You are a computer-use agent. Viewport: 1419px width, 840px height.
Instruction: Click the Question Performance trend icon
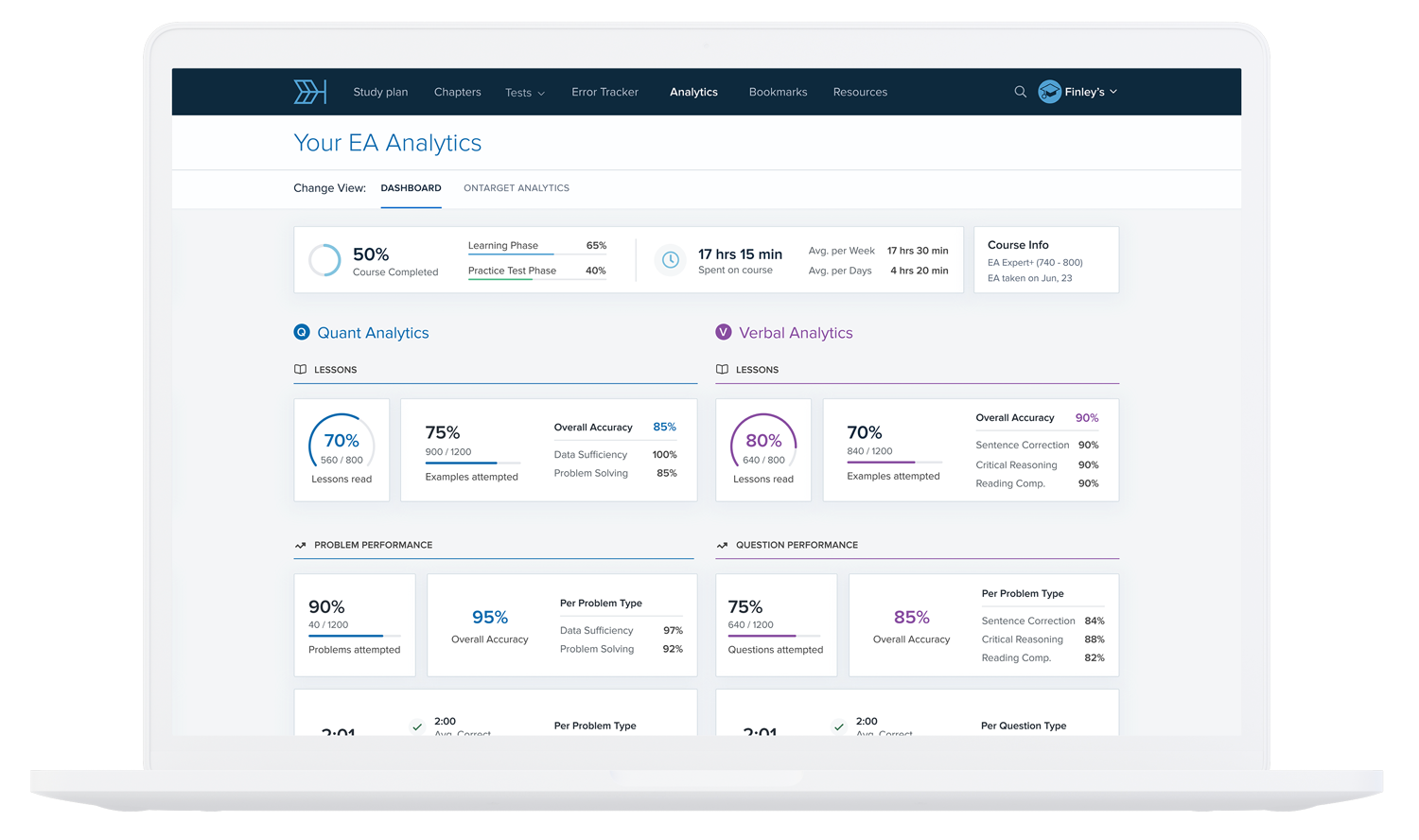coord(724,545)
